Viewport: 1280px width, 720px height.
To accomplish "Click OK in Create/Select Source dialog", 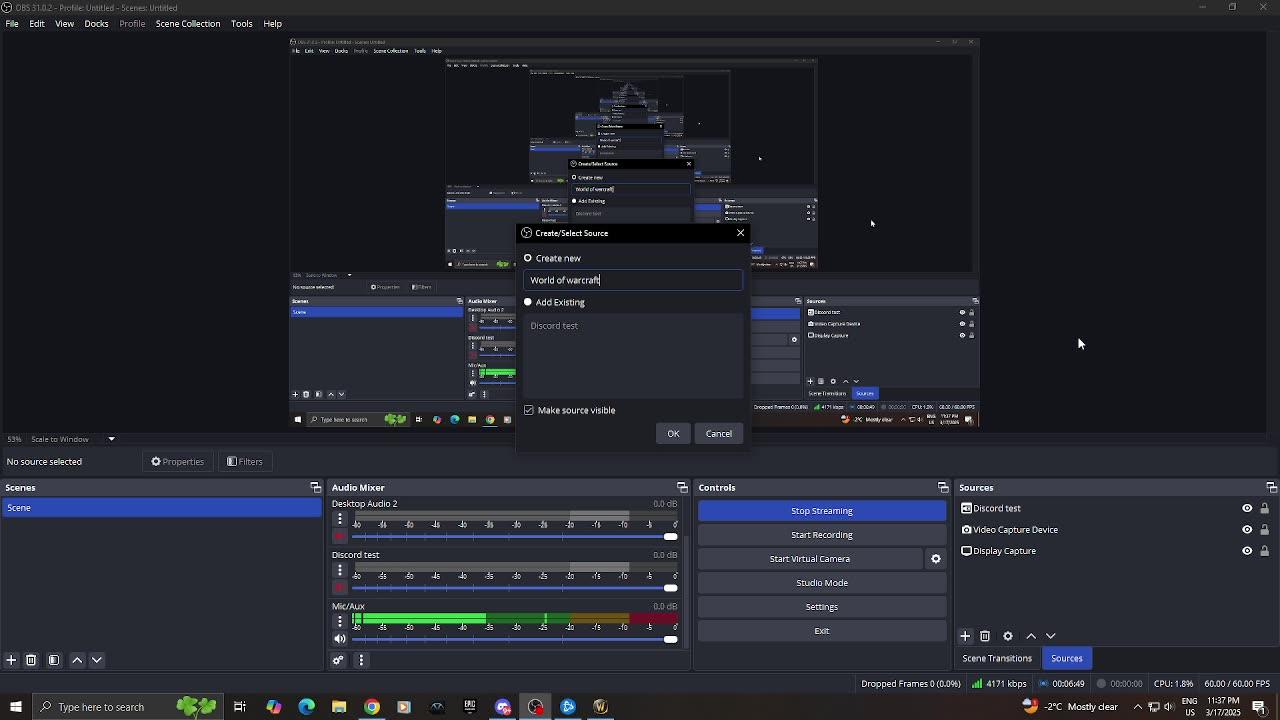I will 673,433.
